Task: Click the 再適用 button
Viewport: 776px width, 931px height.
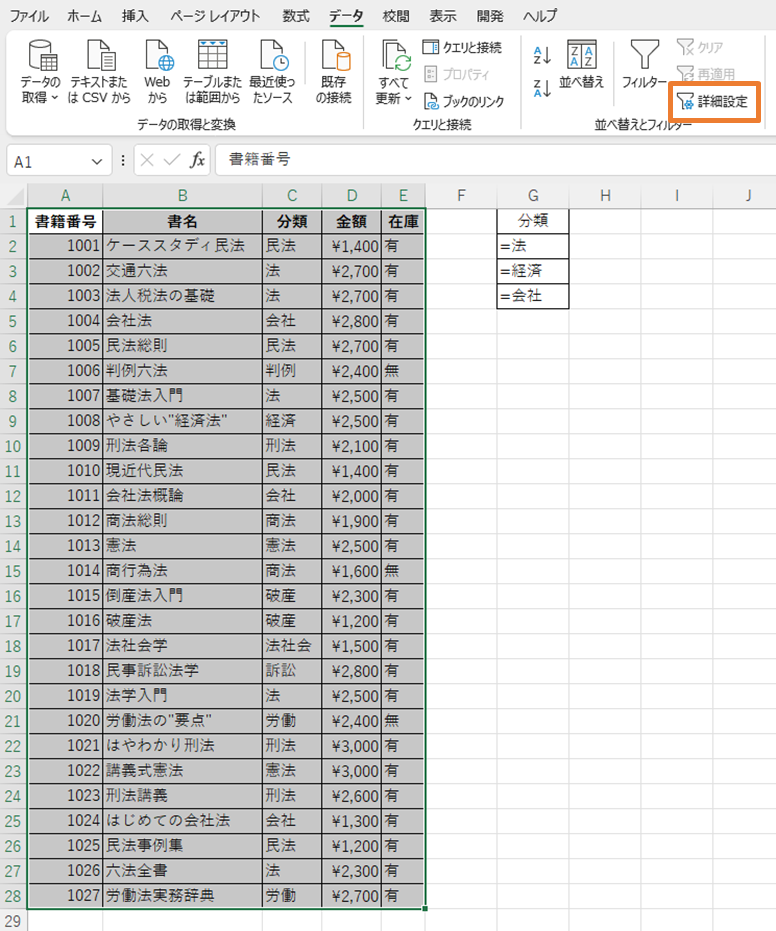Action: click(x=705, y=74)
